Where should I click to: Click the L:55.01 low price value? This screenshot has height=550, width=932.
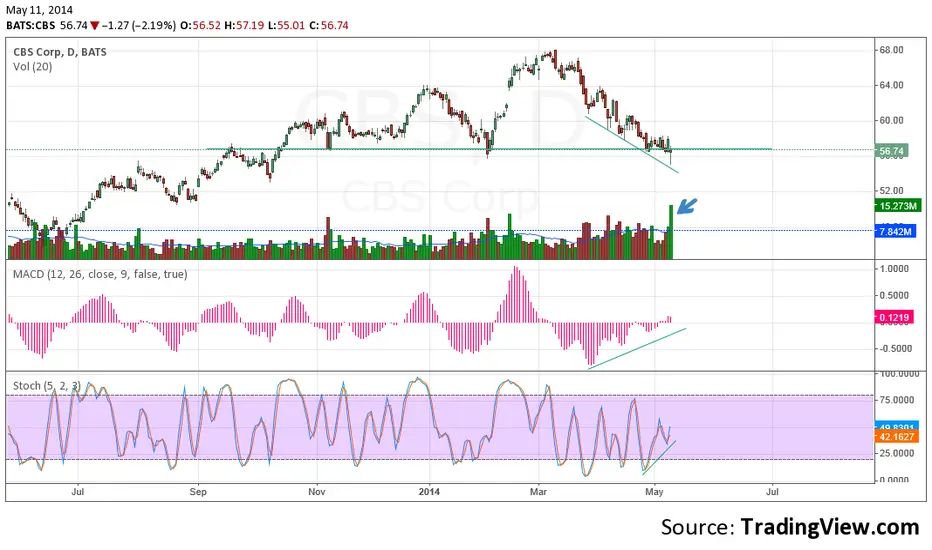pos(286,26)
